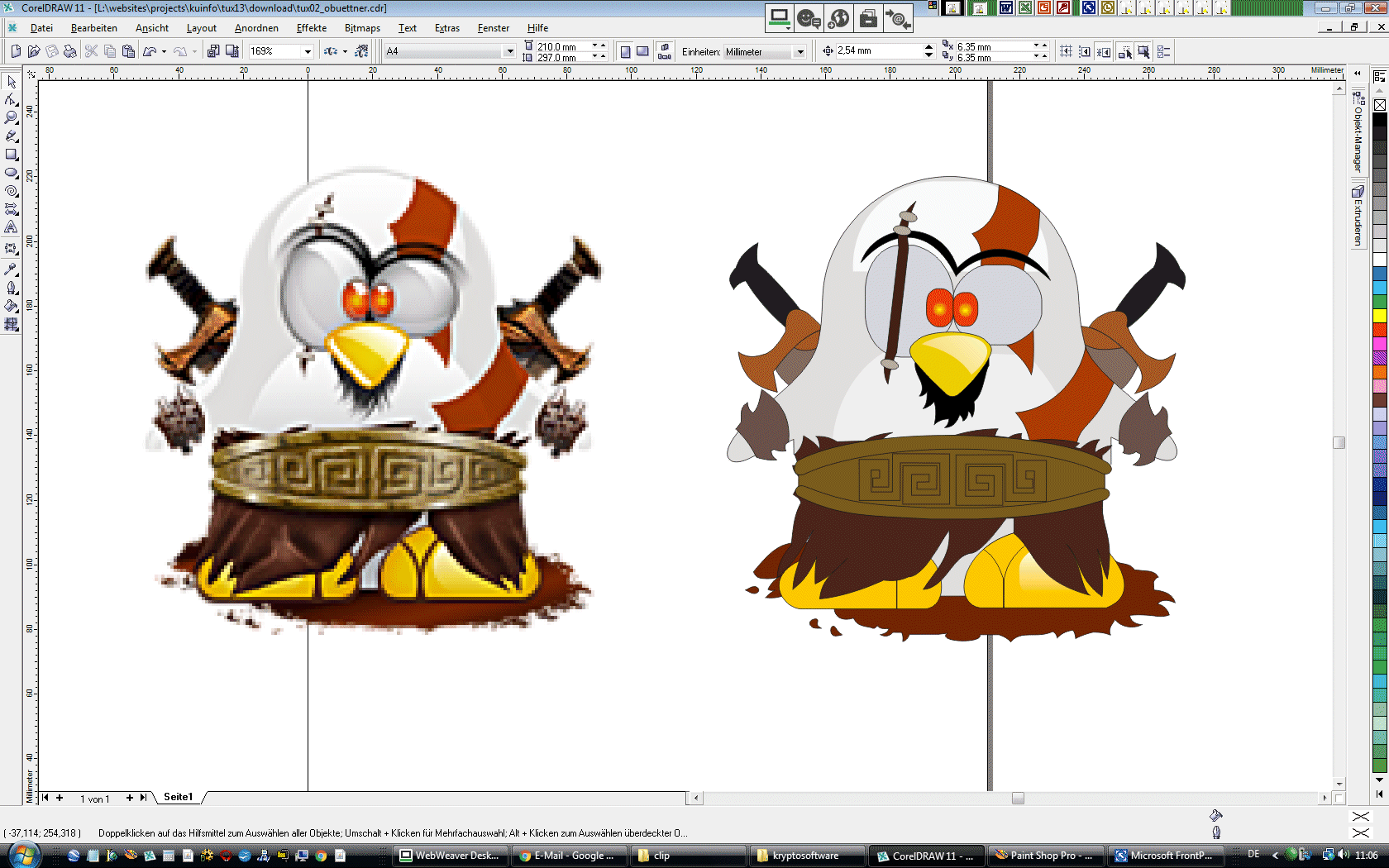This screenshot has width=1389, height=868.
Task: Go to first page navigation button
Action: point(45,798)
